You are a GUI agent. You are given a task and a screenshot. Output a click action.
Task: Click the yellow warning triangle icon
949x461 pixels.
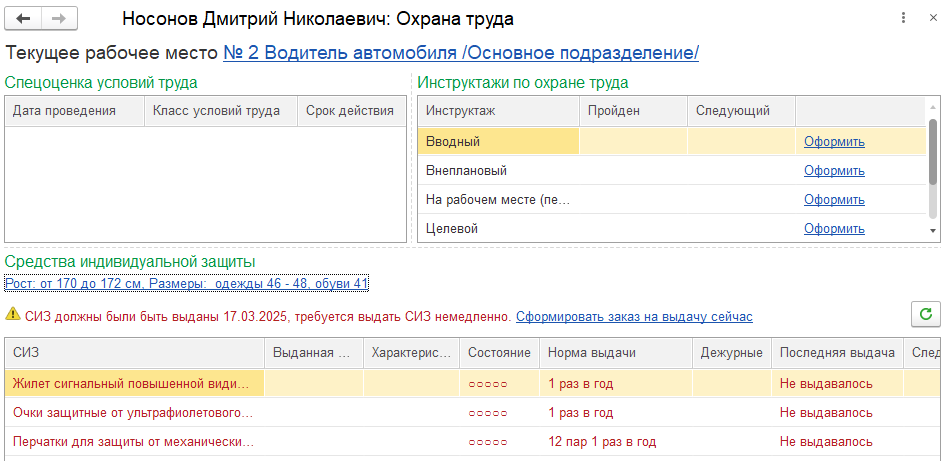tap(12, 315)
